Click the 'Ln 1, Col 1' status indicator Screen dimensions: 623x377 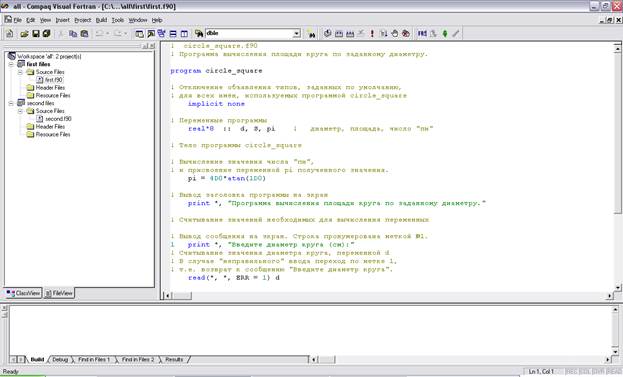point(541,372)
